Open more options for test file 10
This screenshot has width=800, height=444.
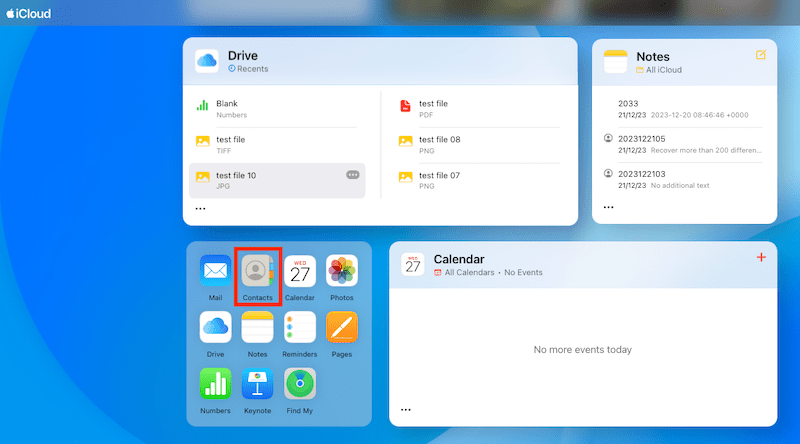click(x=353, y=175)
